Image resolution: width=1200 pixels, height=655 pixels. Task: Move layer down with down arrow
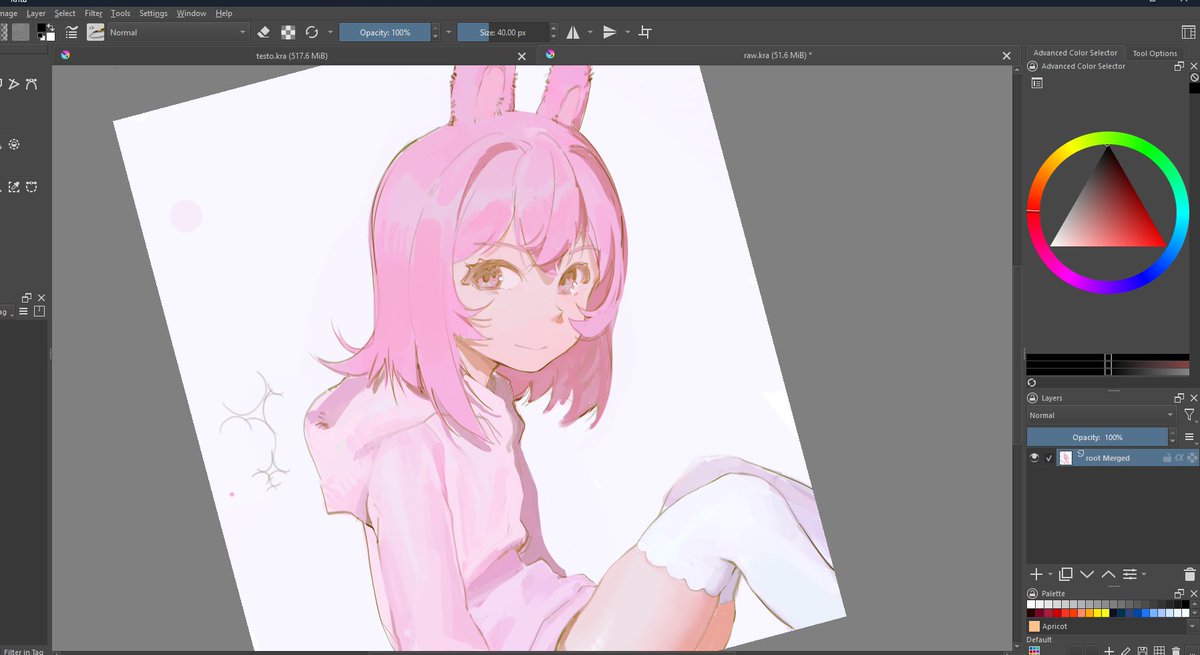(x=1087, y=574)
